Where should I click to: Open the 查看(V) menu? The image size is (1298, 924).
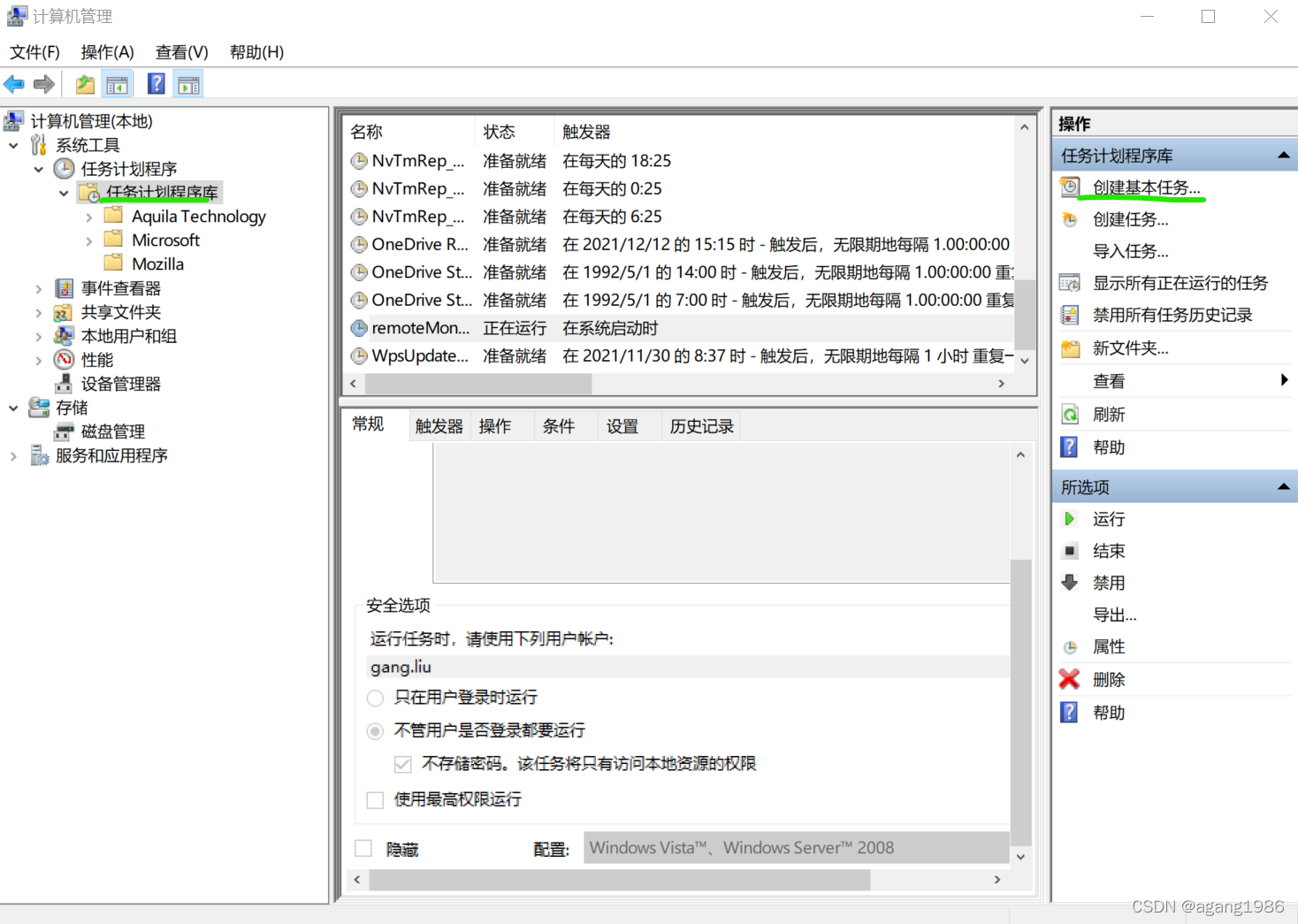click(181, 52)
